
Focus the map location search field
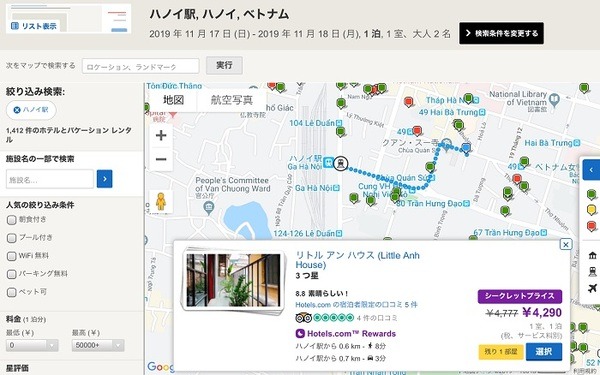click(140, 66)
